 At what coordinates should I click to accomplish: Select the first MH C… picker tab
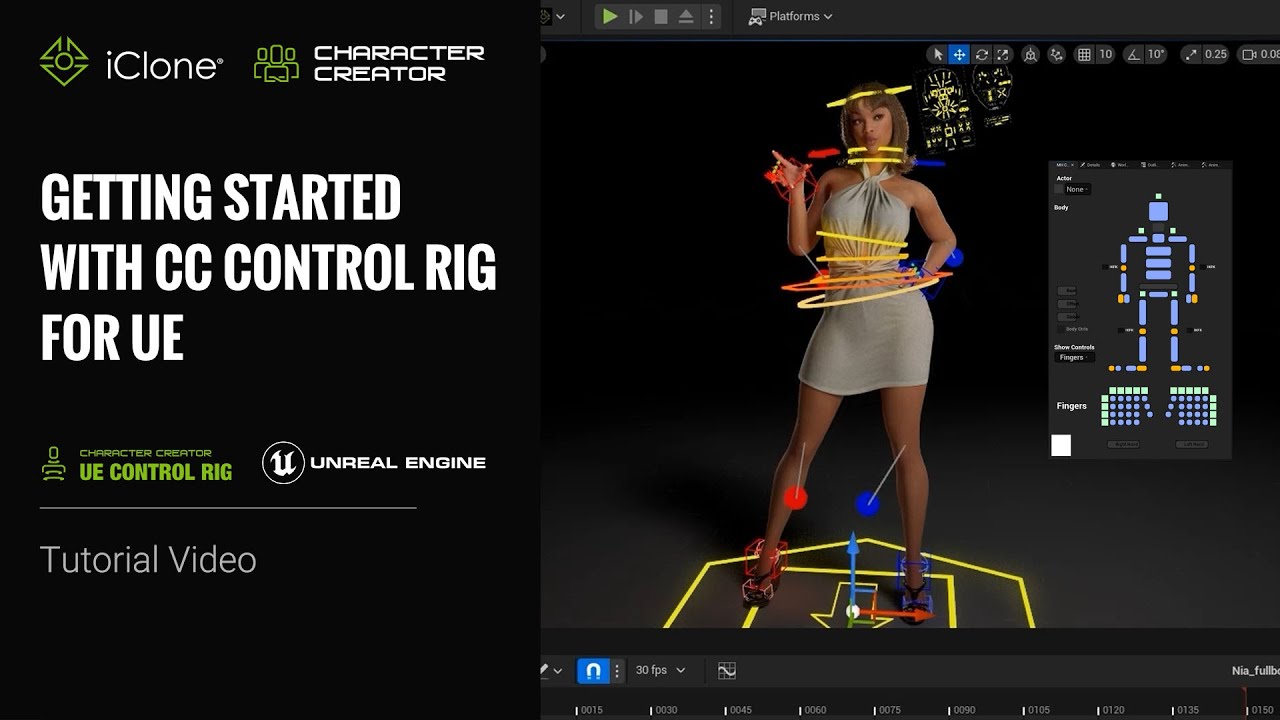(1064, 165)
